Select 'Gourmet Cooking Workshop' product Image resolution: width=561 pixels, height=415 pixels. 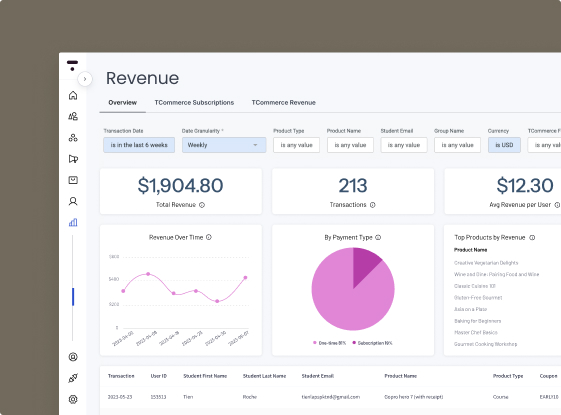tap(485, 344)
